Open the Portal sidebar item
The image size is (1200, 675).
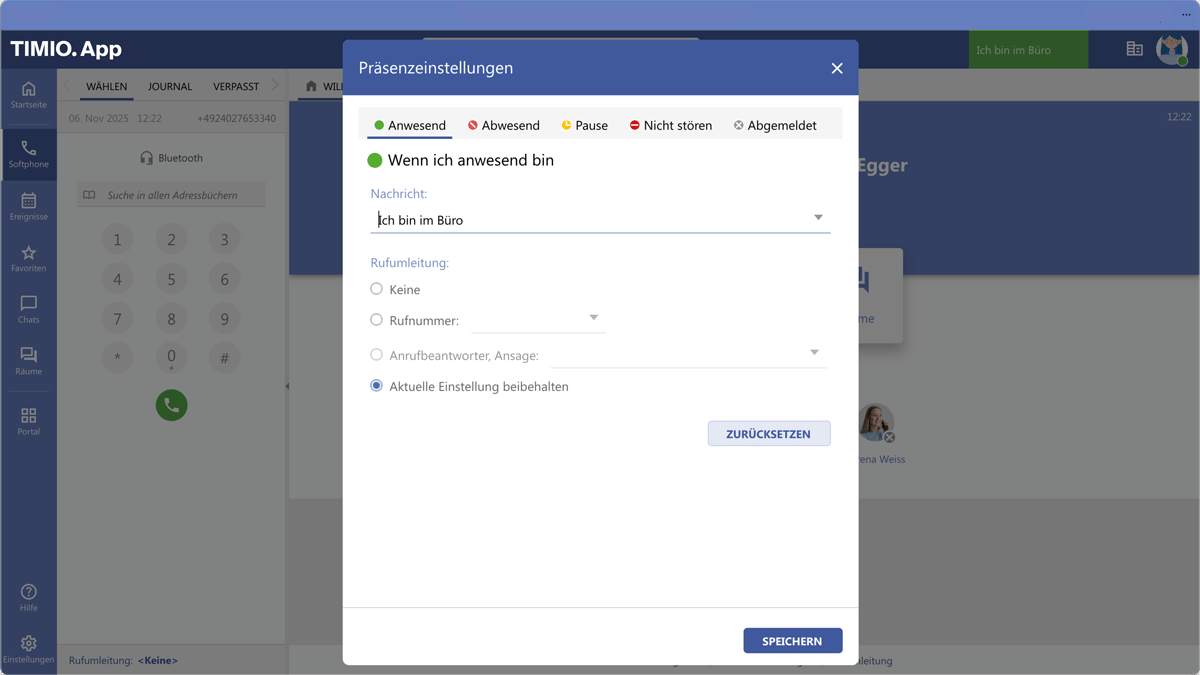[x=29, y=418]
